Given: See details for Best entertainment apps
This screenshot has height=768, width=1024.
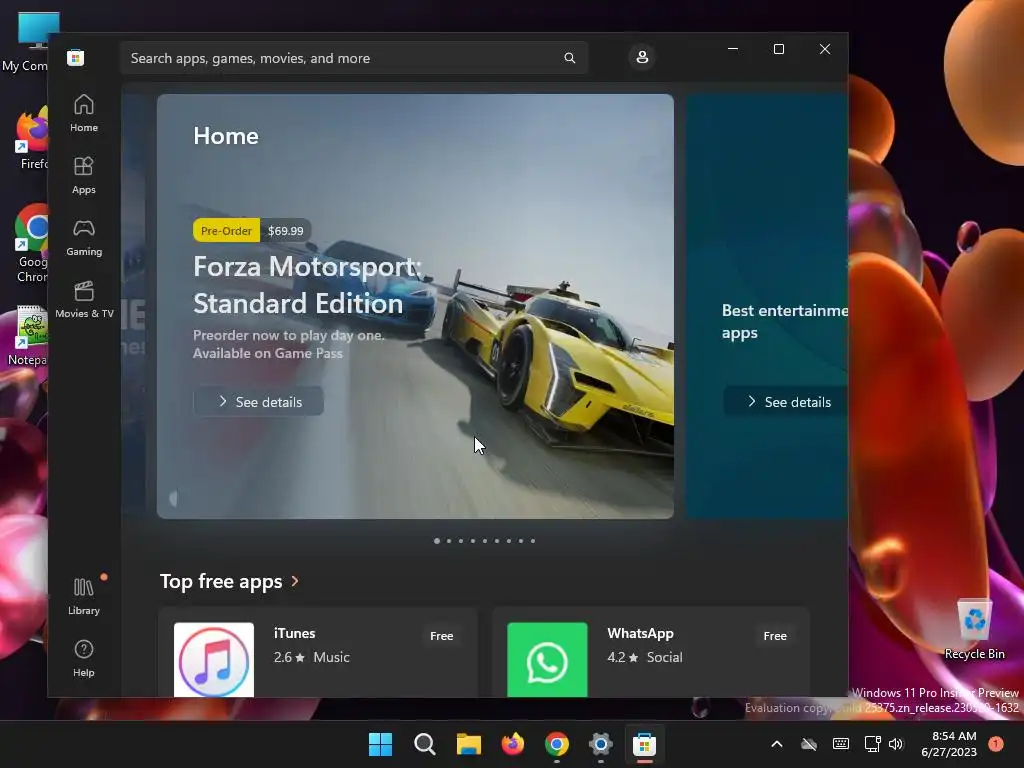Looking at the screenshot, I should (786, 402).
